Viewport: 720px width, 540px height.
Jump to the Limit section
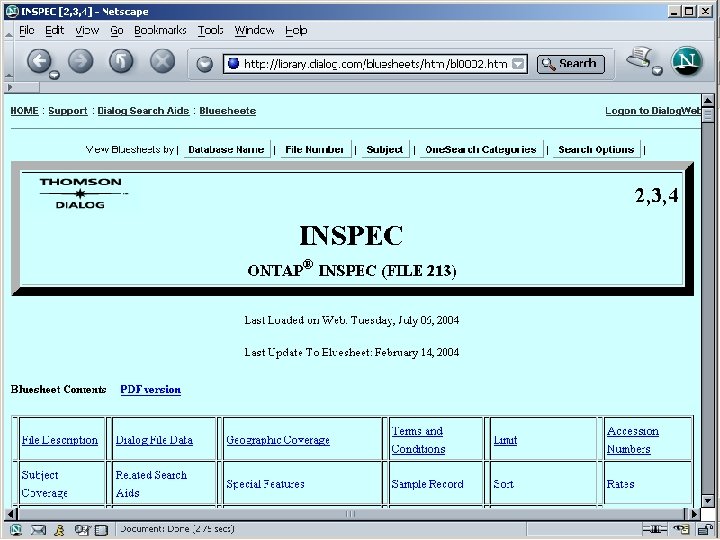(x=505, y=440)
